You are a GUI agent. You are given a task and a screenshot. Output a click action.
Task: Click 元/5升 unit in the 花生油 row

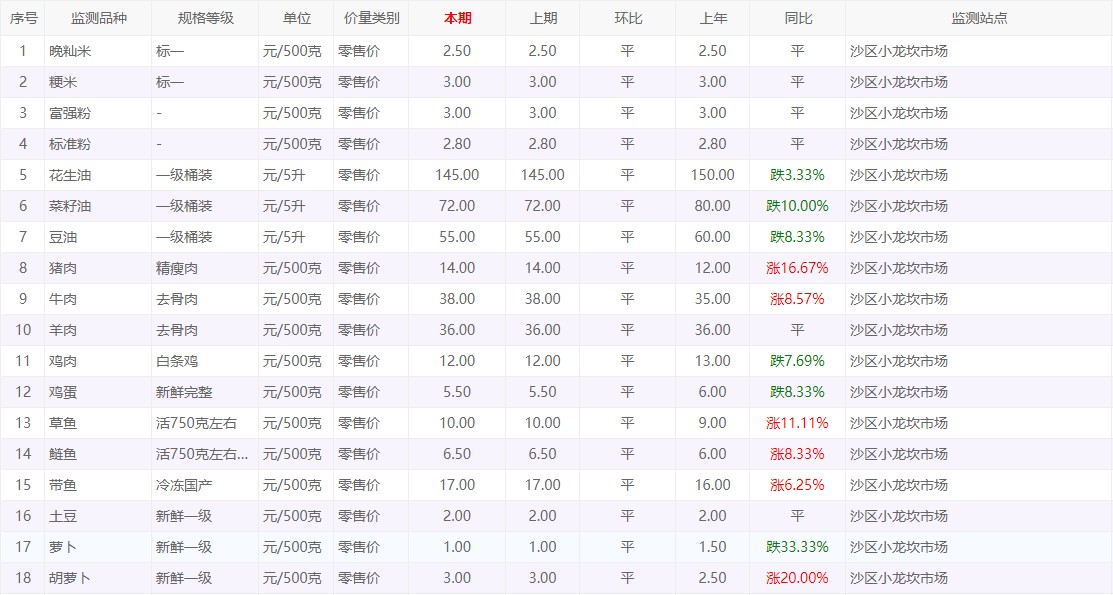click(x=284, y=175)
